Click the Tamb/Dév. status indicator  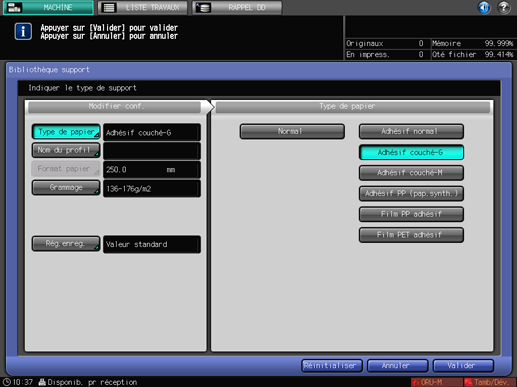[x=490, y=382]
